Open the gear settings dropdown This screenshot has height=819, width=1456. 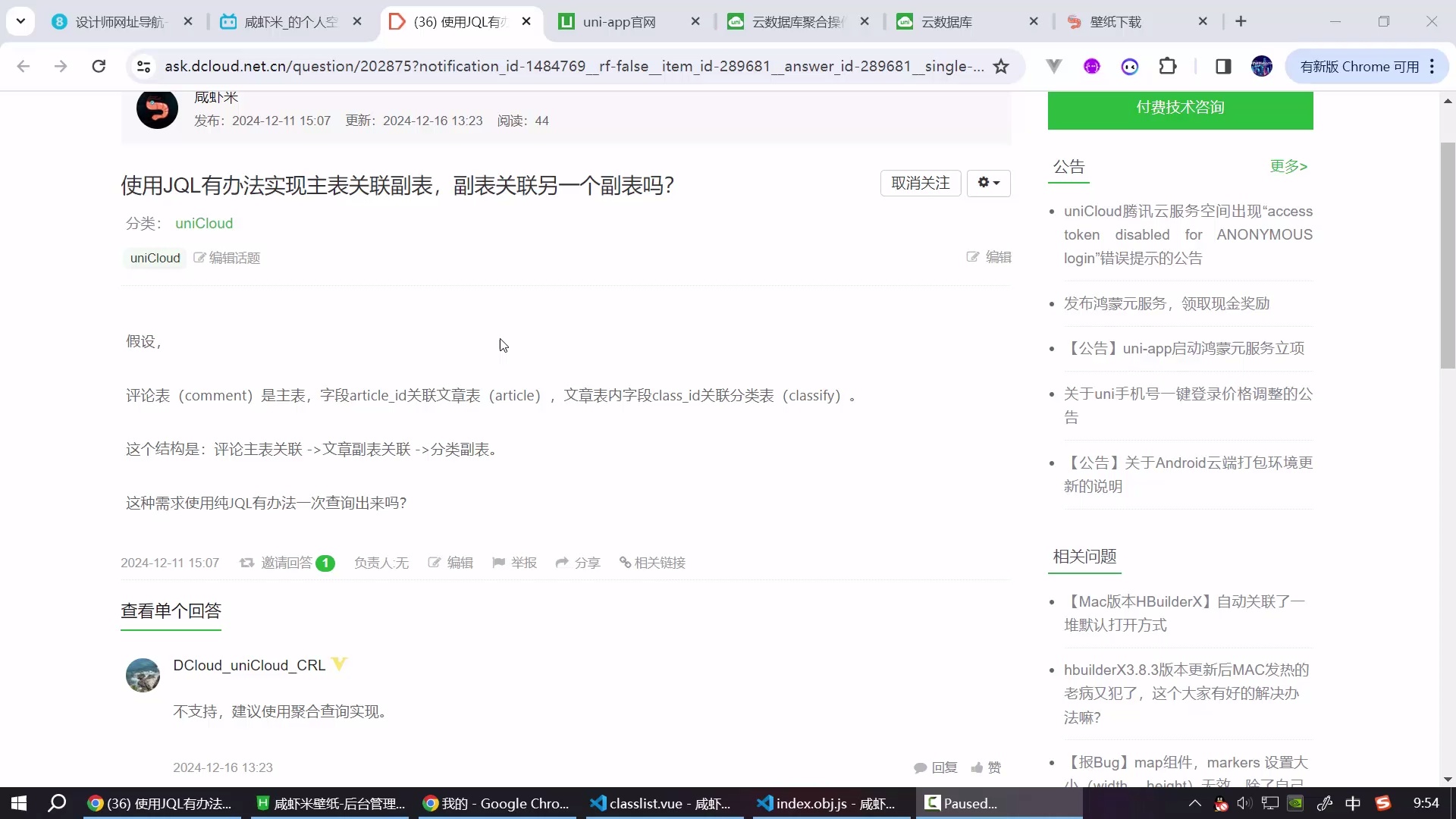tap(988, 183)
